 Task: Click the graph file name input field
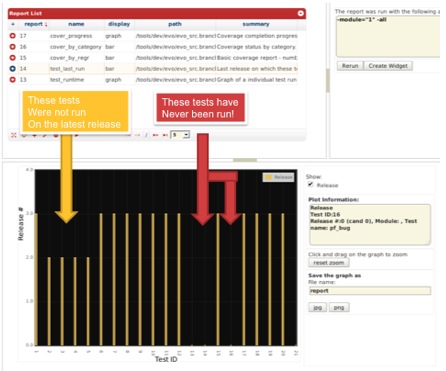tap(370, 291)
